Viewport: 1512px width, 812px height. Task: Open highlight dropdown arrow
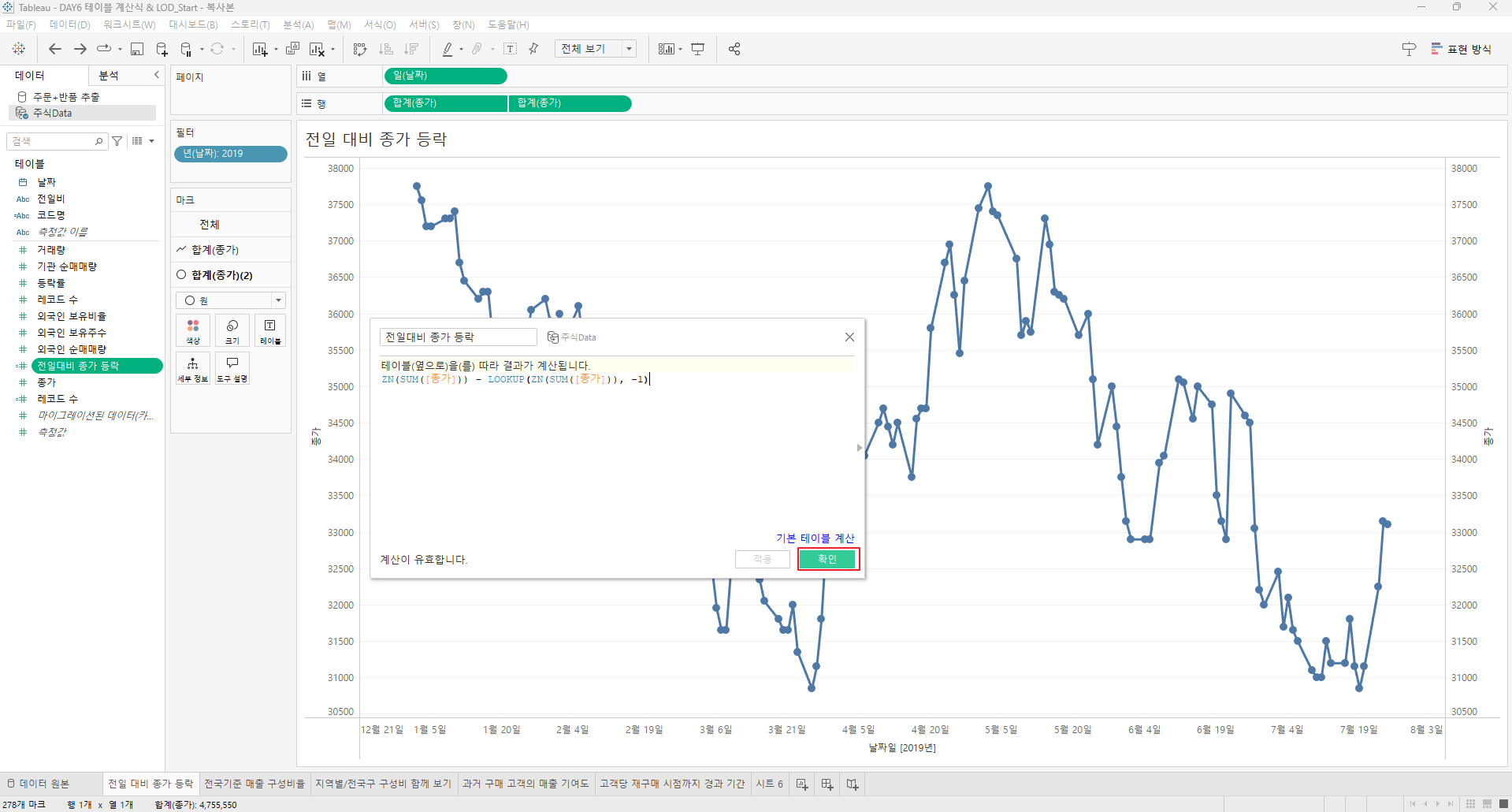pyautogui.click(x=461, y=49)
